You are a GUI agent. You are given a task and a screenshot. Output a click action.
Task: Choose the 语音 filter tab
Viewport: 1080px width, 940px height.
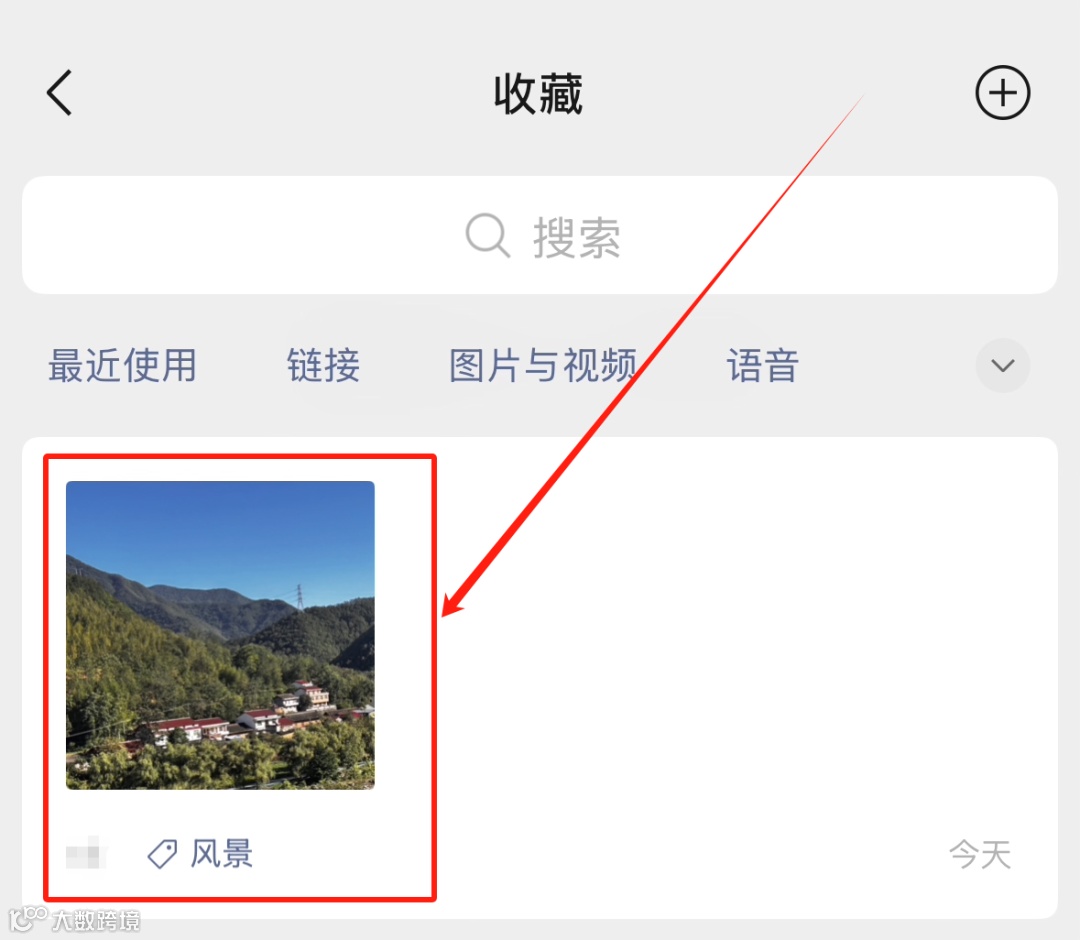[763, 366]
